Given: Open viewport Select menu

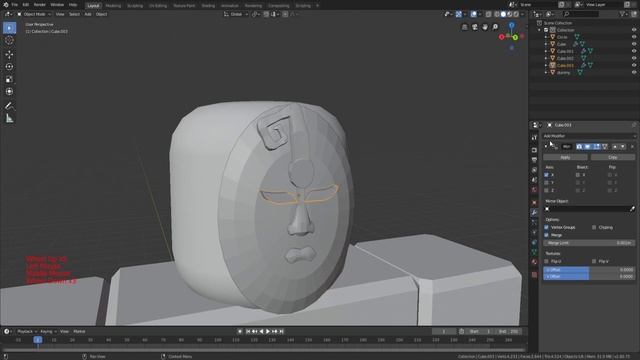Looking at the screenshot, I should pyautogui.click(x=74, y=14).
